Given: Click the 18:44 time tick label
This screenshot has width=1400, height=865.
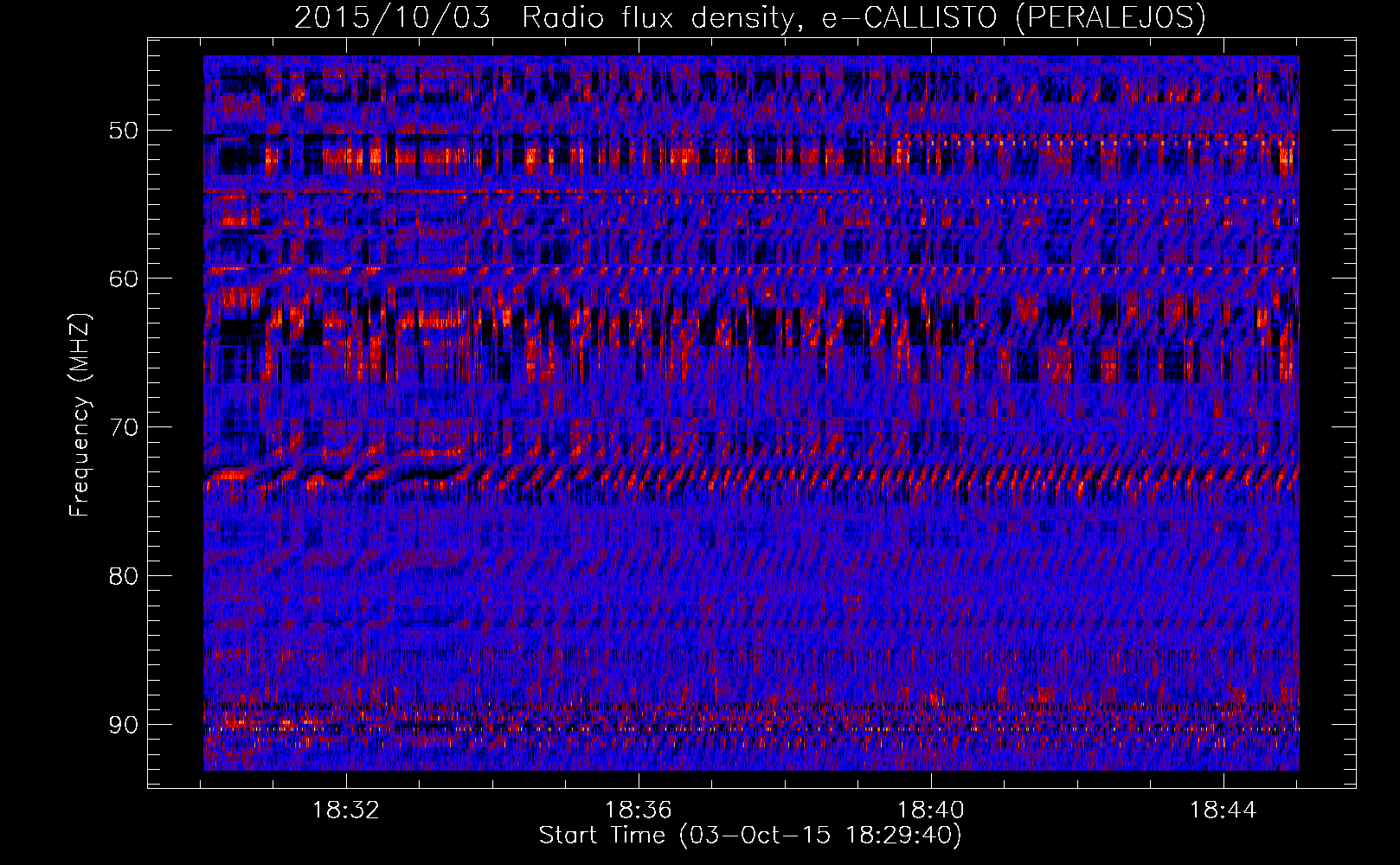Looking at the screenshot, I should click(1223, 810).
